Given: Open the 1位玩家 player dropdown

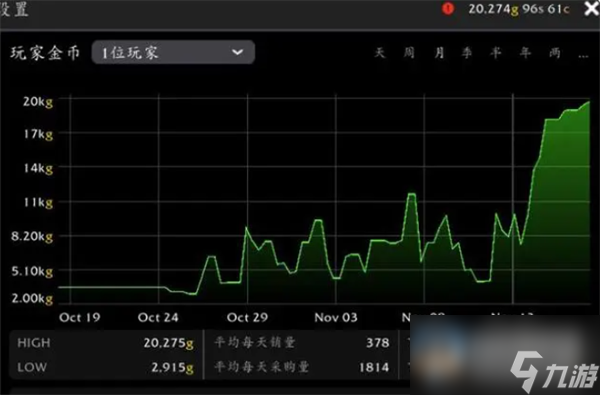Looking at the screenshot, I should 173,52.
